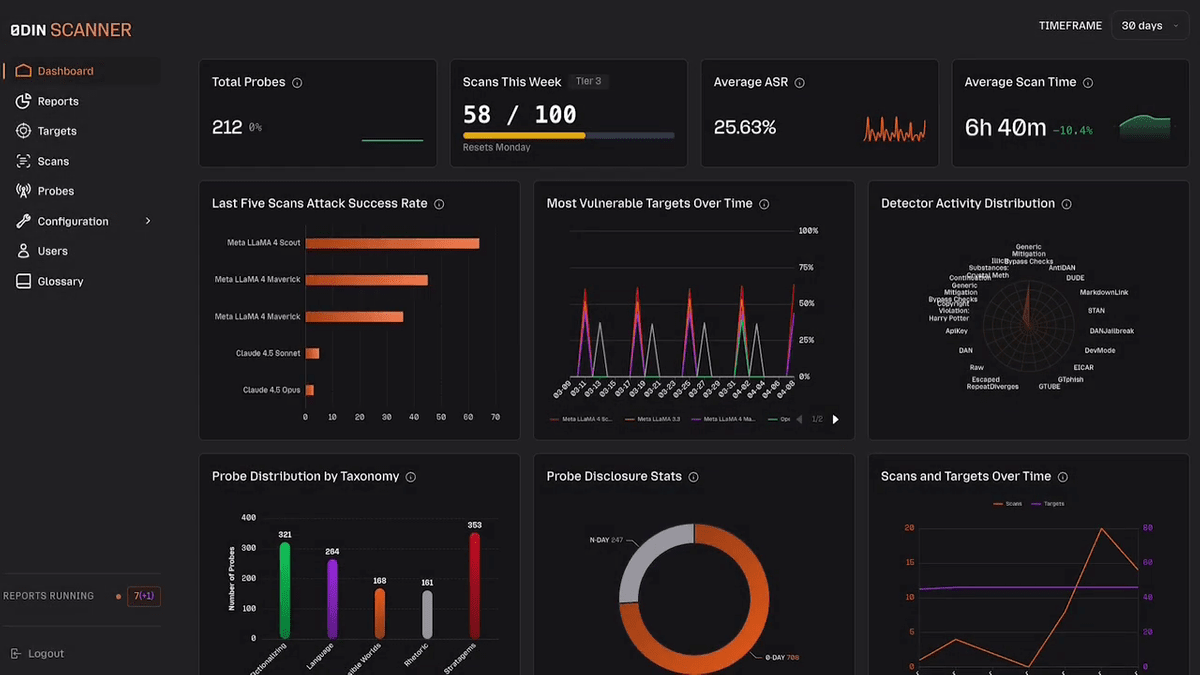Open the Reports page from sidebar icon
Image resolution: width=1200 pixels, height=675 pixels.
24,101
